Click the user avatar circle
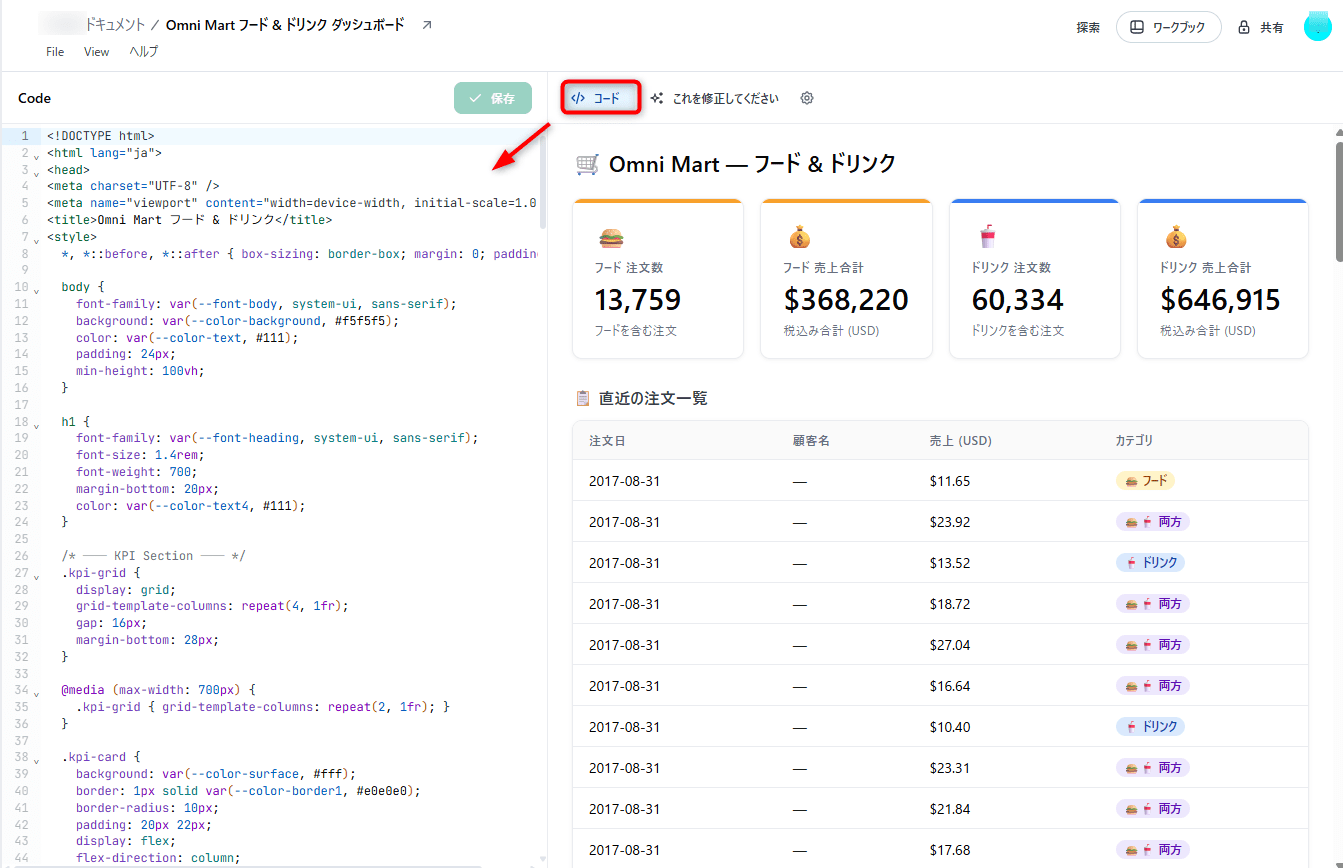Viewport: 1343px width, 868px height. (x=1318, y=27)
